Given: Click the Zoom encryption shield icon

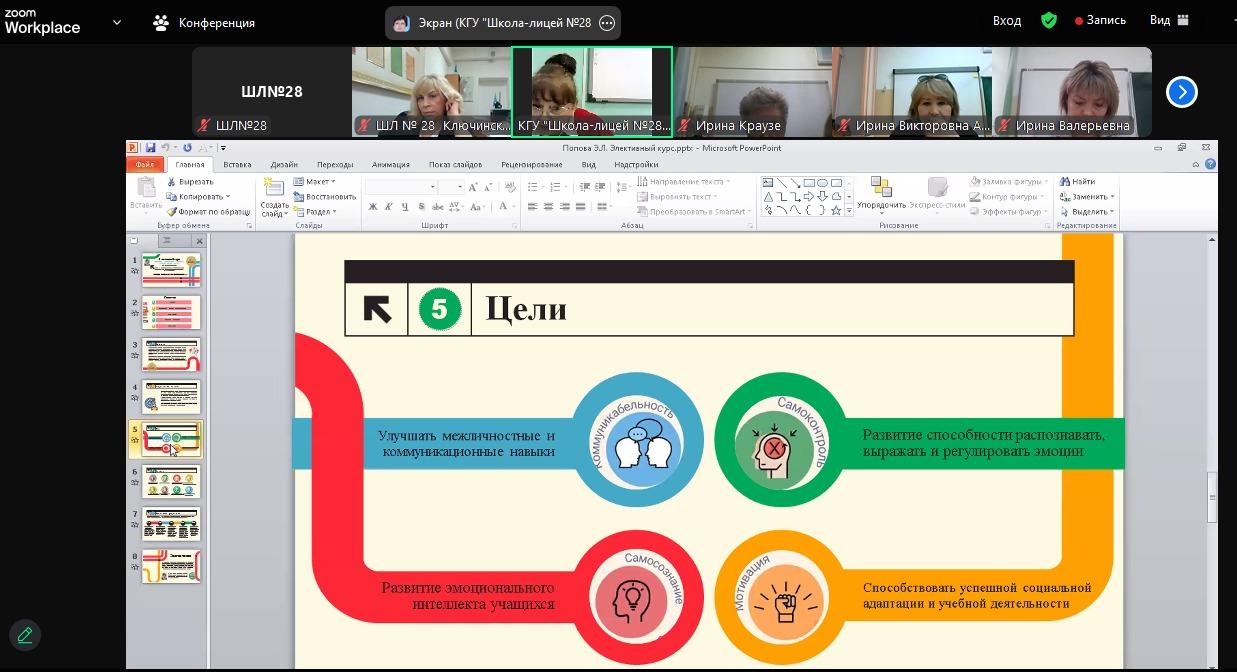Looking at the screenshot, I should coord(1049,20).
